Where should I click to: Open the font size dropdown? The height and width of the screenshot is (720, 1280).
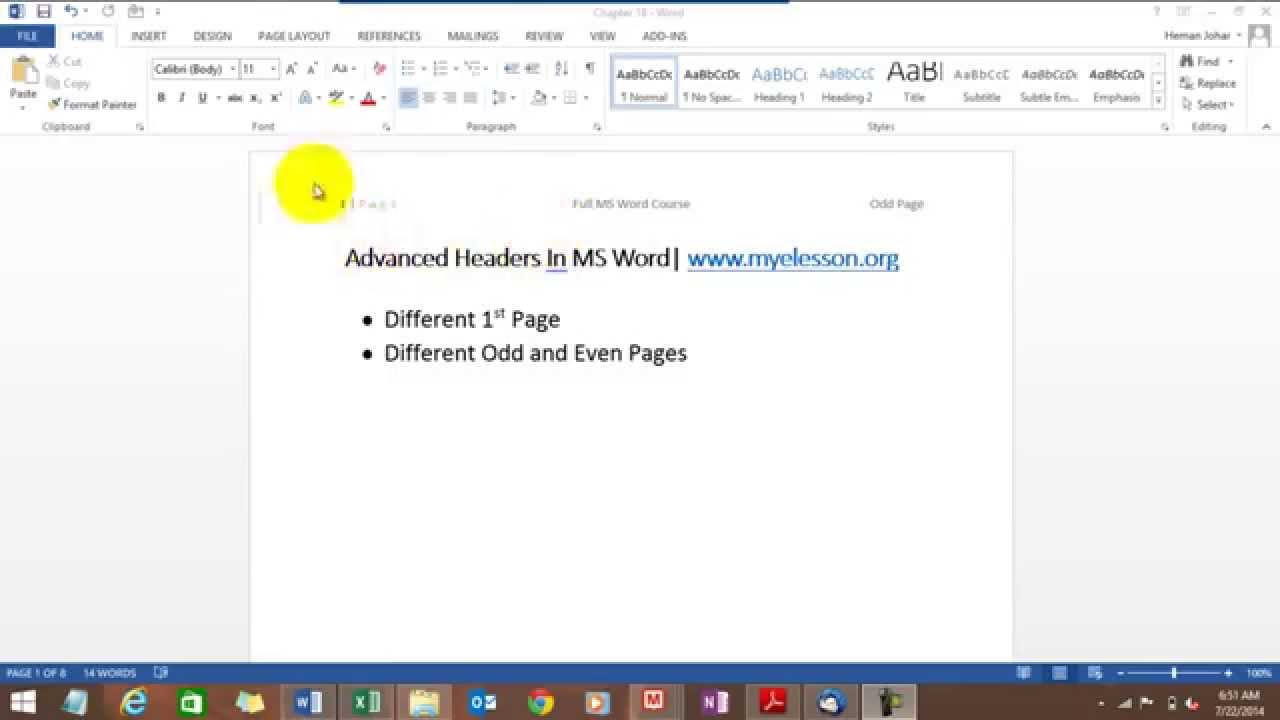[x=273, y=69]
